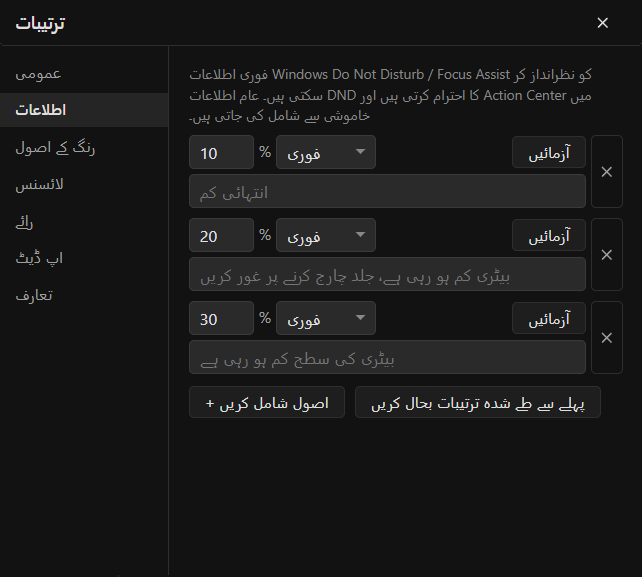Click آزمائیں test button for 30% rule
This screenshot has width=642, height=577.
tap(549, 318)
